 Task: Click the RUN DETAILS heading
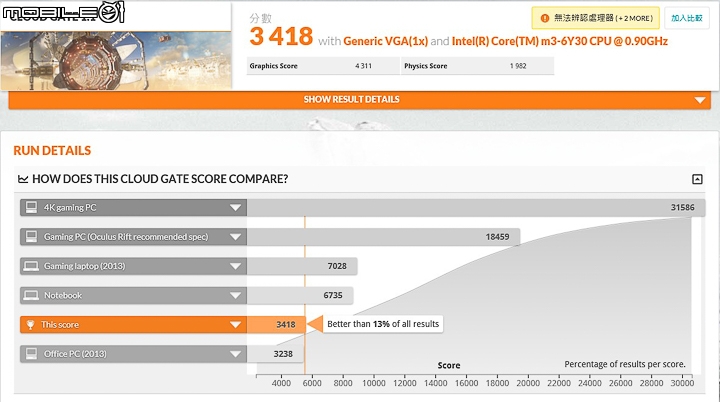pos(52,151)
